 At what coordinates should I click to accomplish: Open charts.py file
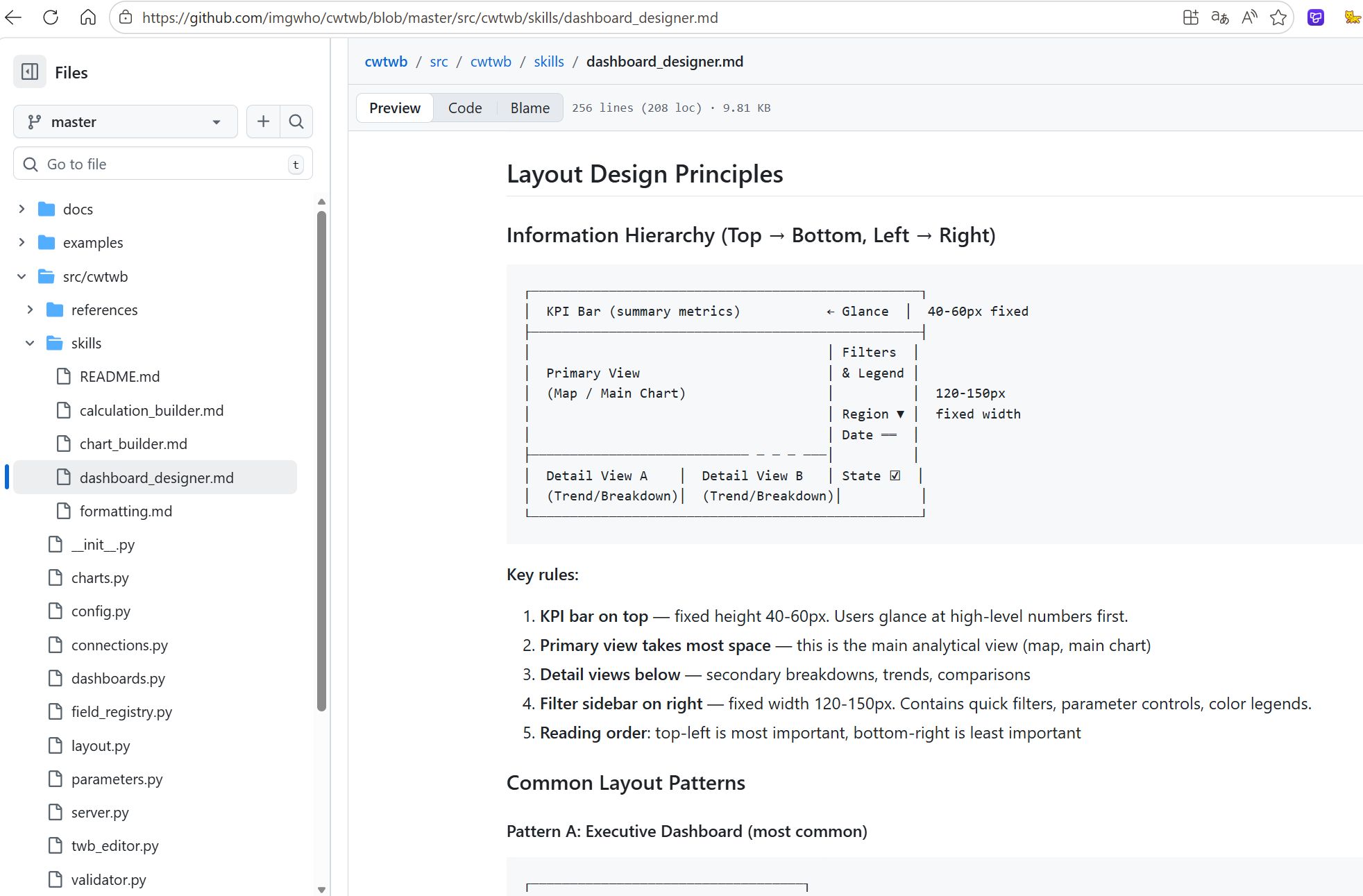coord(100,578)
